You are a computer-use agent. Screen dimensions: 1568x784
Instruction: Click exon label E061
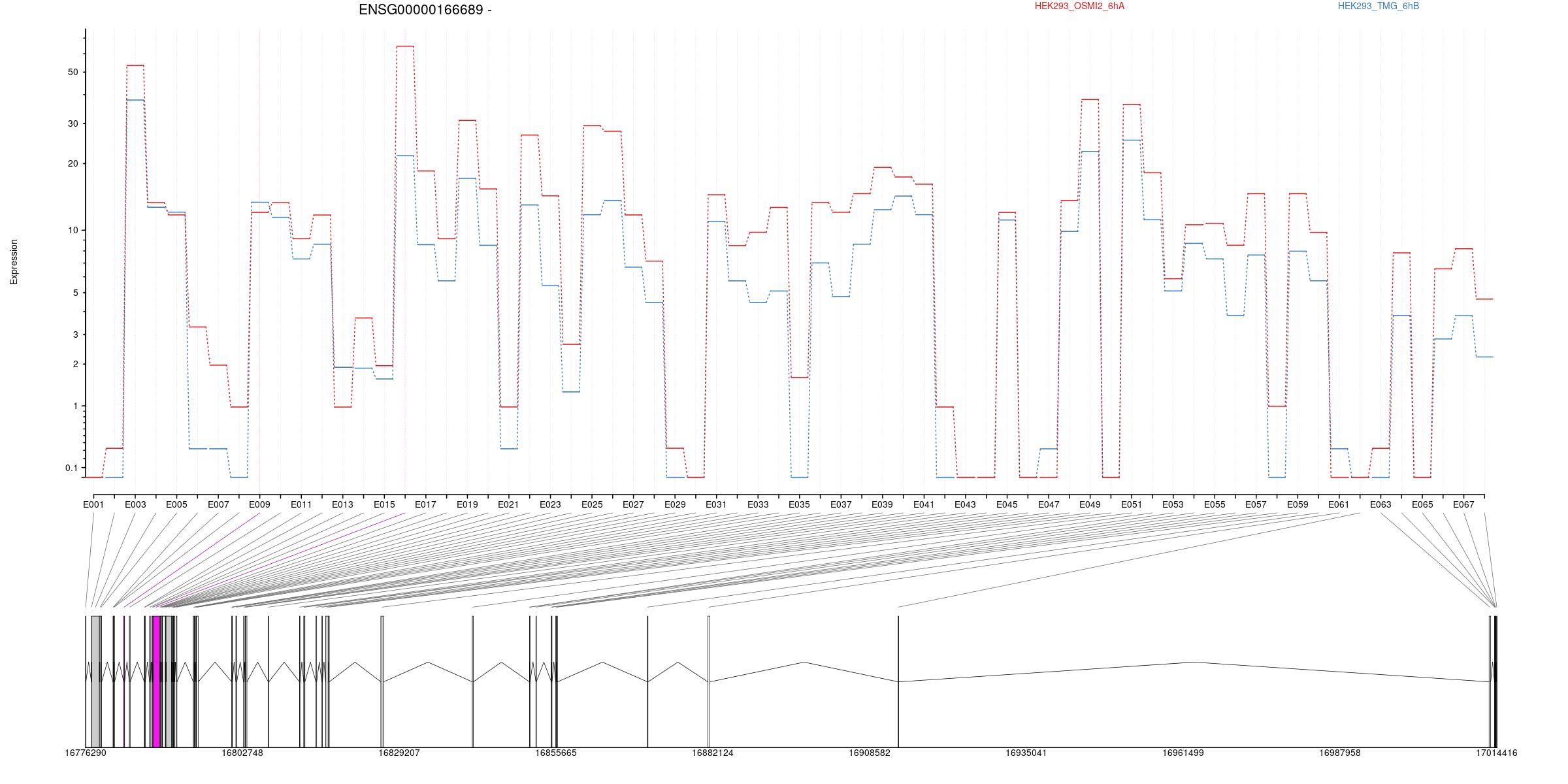click(1339, 504)
